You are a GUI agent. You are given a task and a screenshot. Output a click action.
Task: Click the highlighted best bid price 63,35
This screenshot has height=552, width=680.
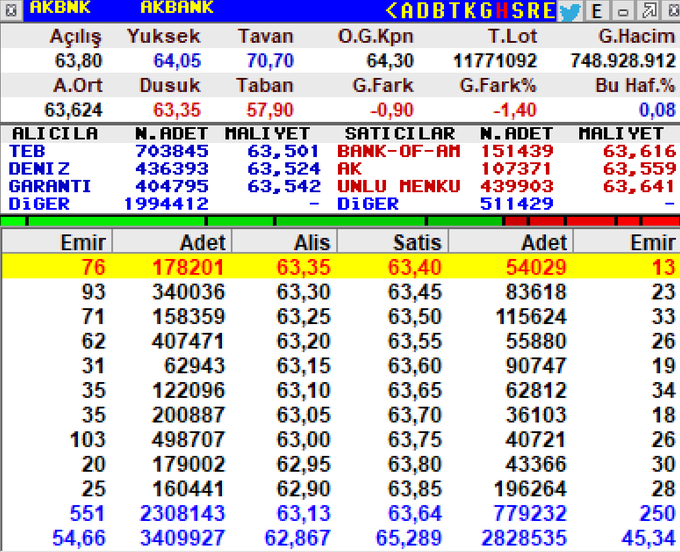[x=304, y=267]
